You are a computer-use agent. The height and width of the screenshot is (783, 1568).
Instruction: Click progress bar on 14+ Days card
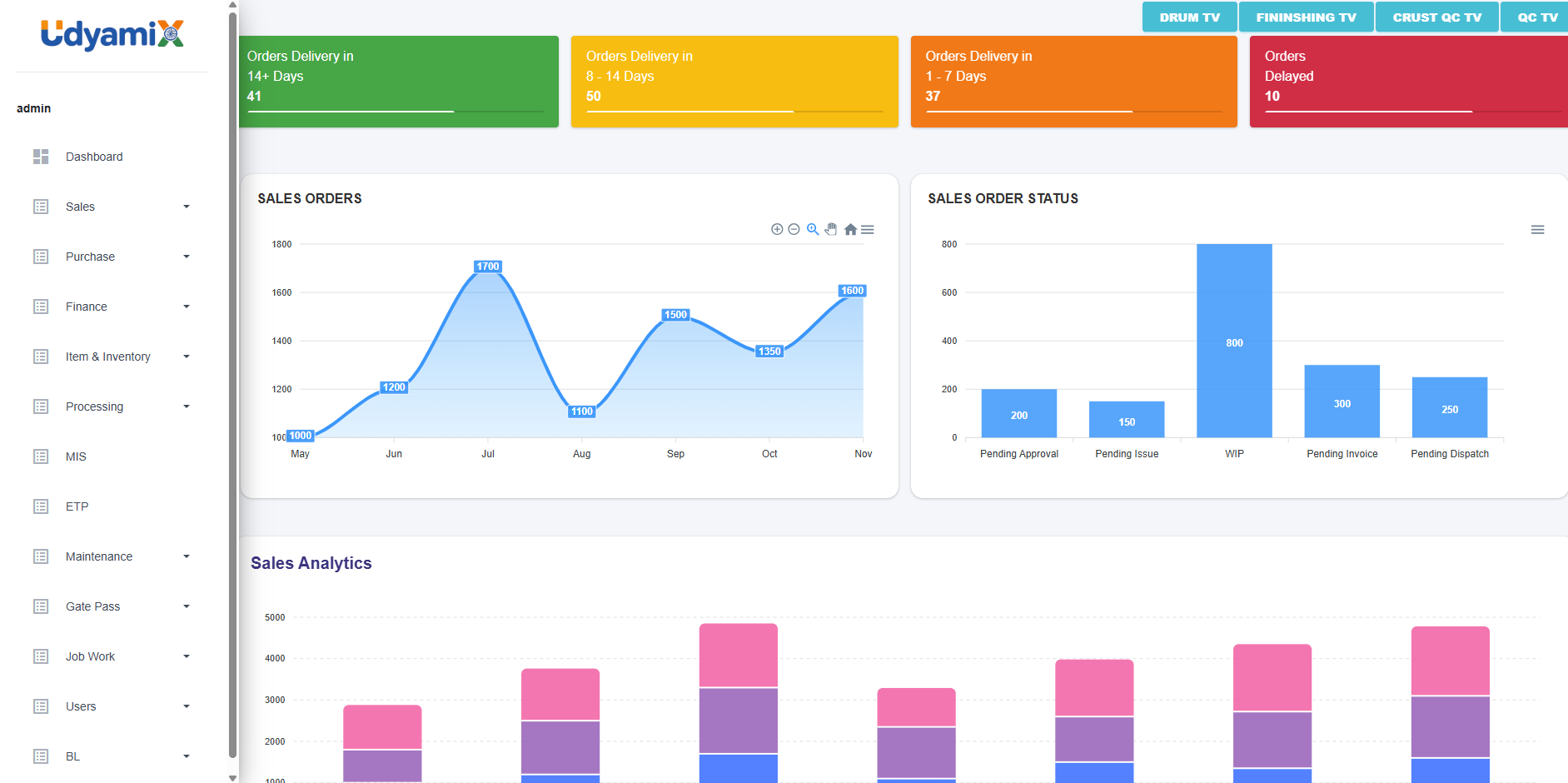(x=396, y=112)
